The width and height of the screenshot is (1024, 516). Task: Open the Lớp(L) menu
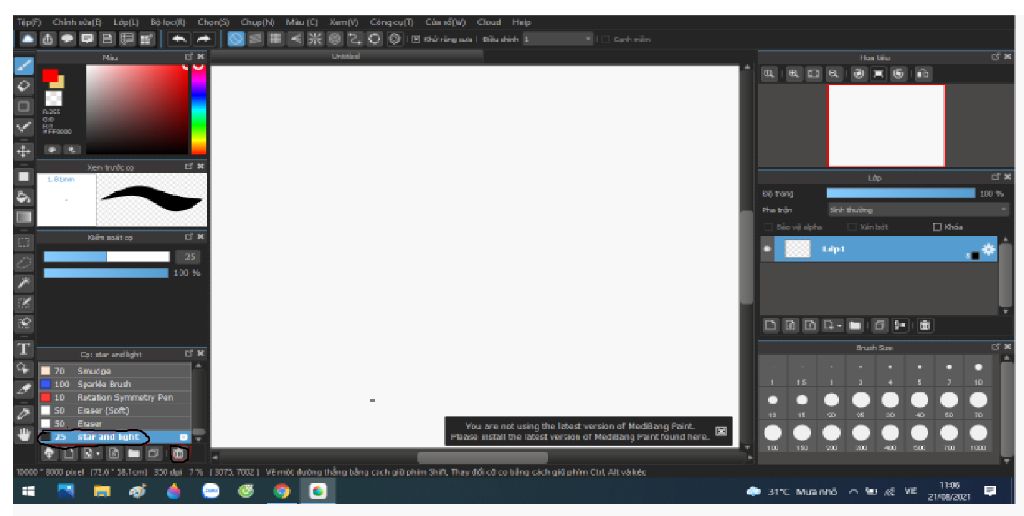coord(126,22)
